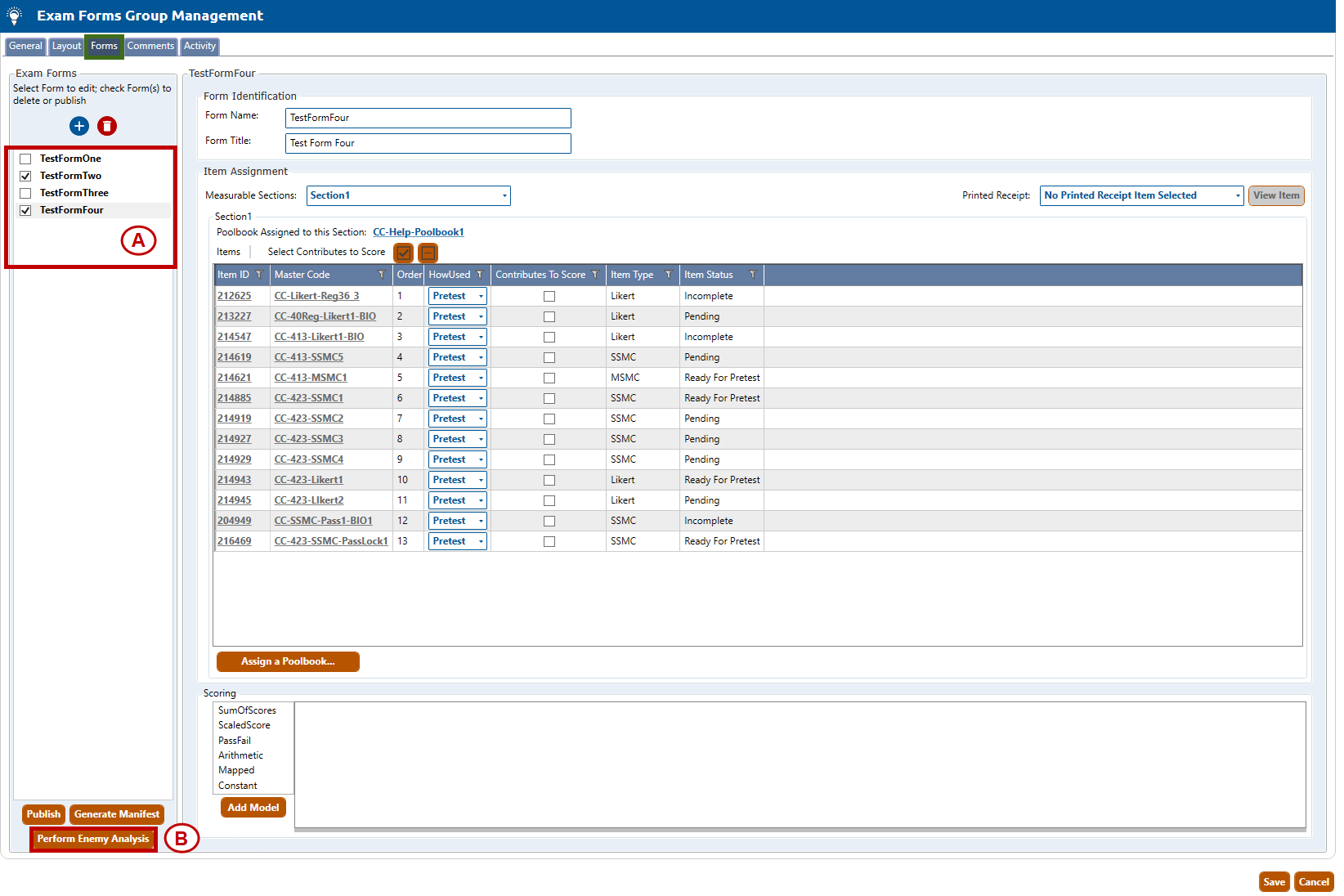Click the select all Contributes to Score icon

(403, 253)
